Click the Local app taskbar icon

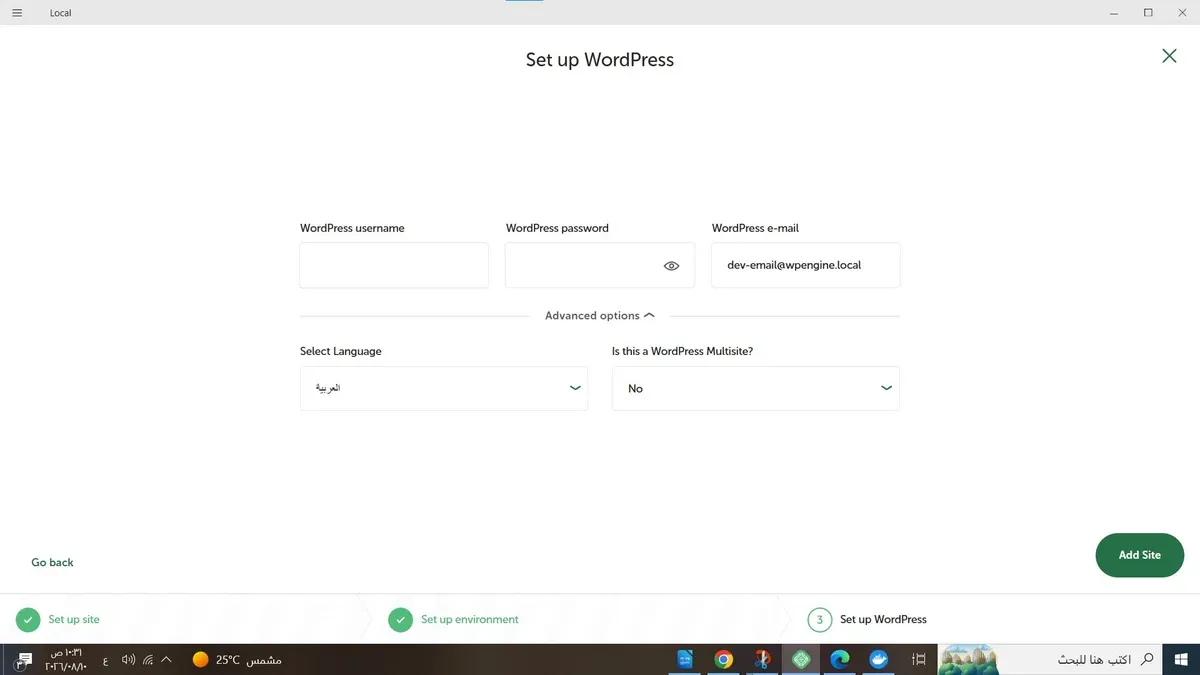801,660
